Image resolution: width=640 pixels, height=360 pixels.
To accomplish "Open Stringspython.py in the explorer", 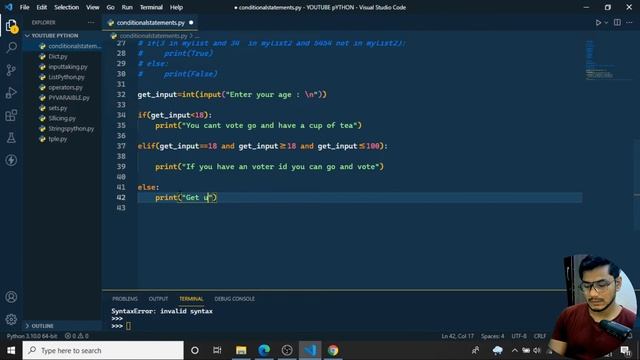I will point(71,129).
